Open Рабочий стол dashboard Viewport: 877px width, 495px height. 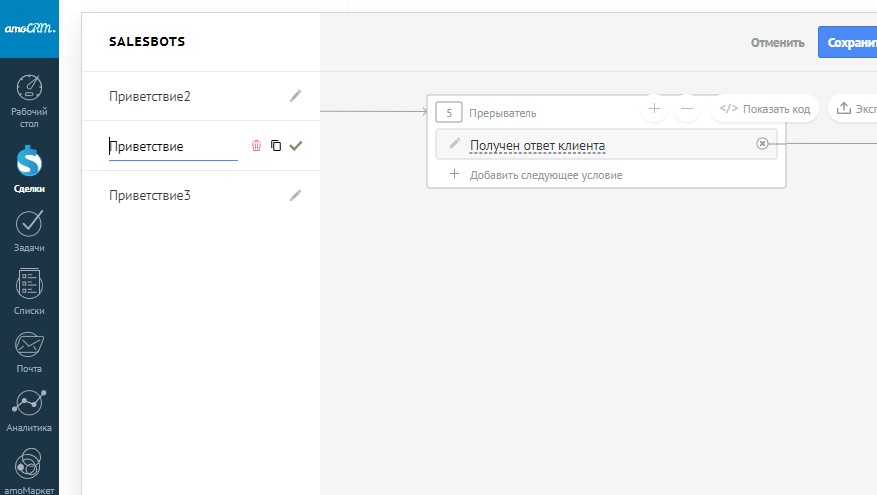tap(29, 97)
